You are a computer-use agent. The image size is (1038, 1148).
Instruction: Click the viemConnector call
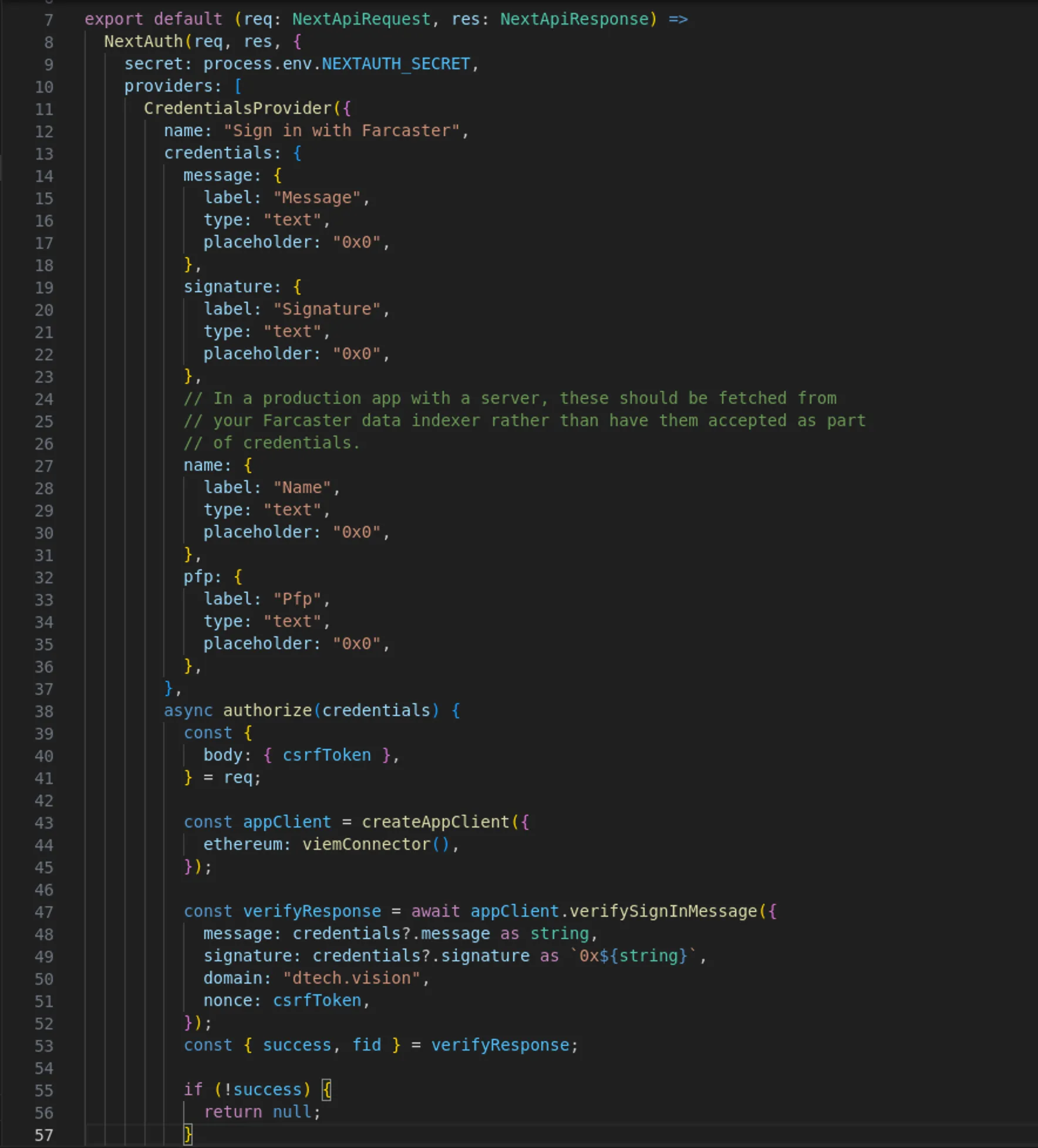pyautogui.click(x=366, y=845)
